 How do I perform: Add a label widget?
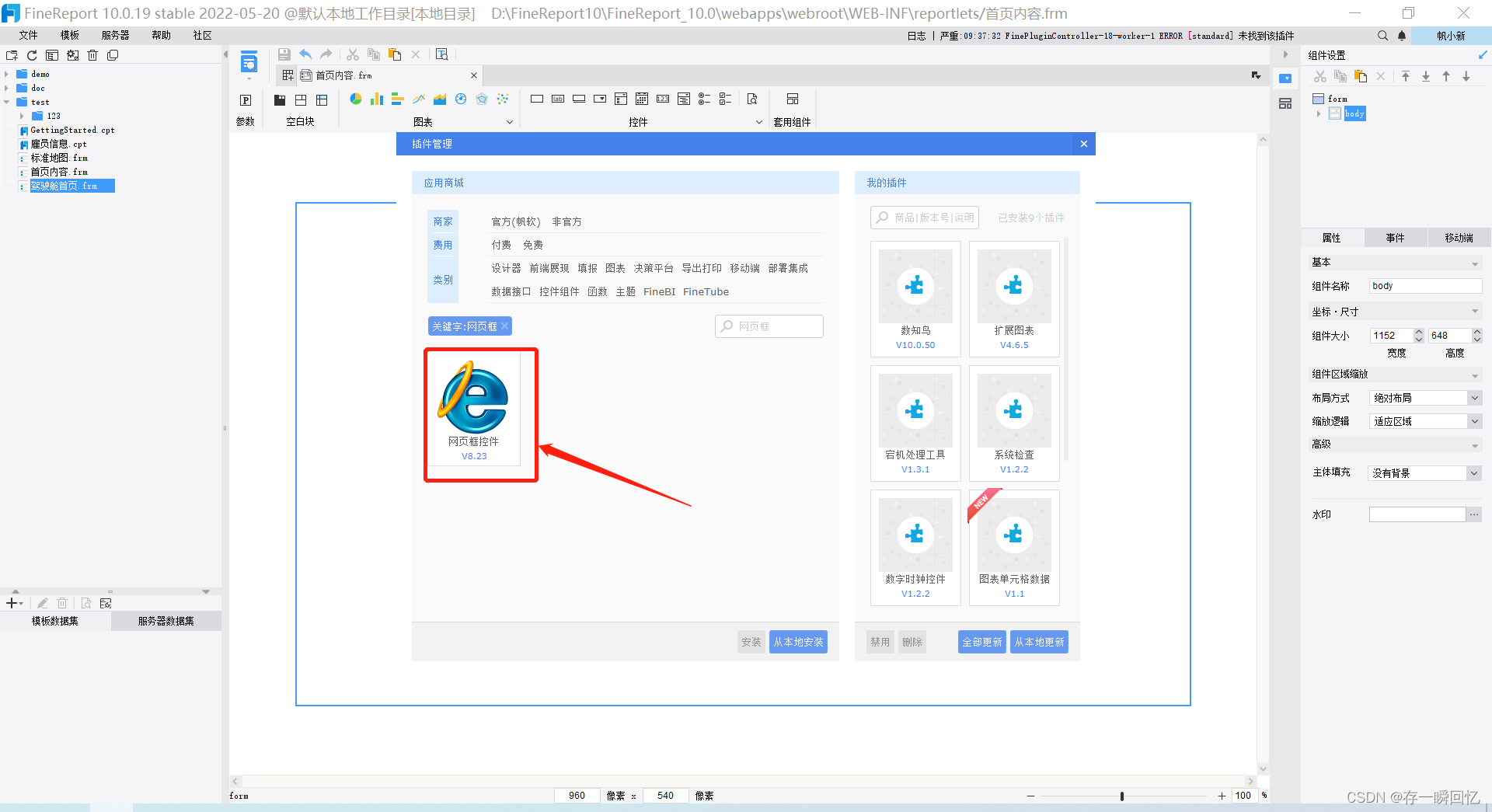click(558, 99)
